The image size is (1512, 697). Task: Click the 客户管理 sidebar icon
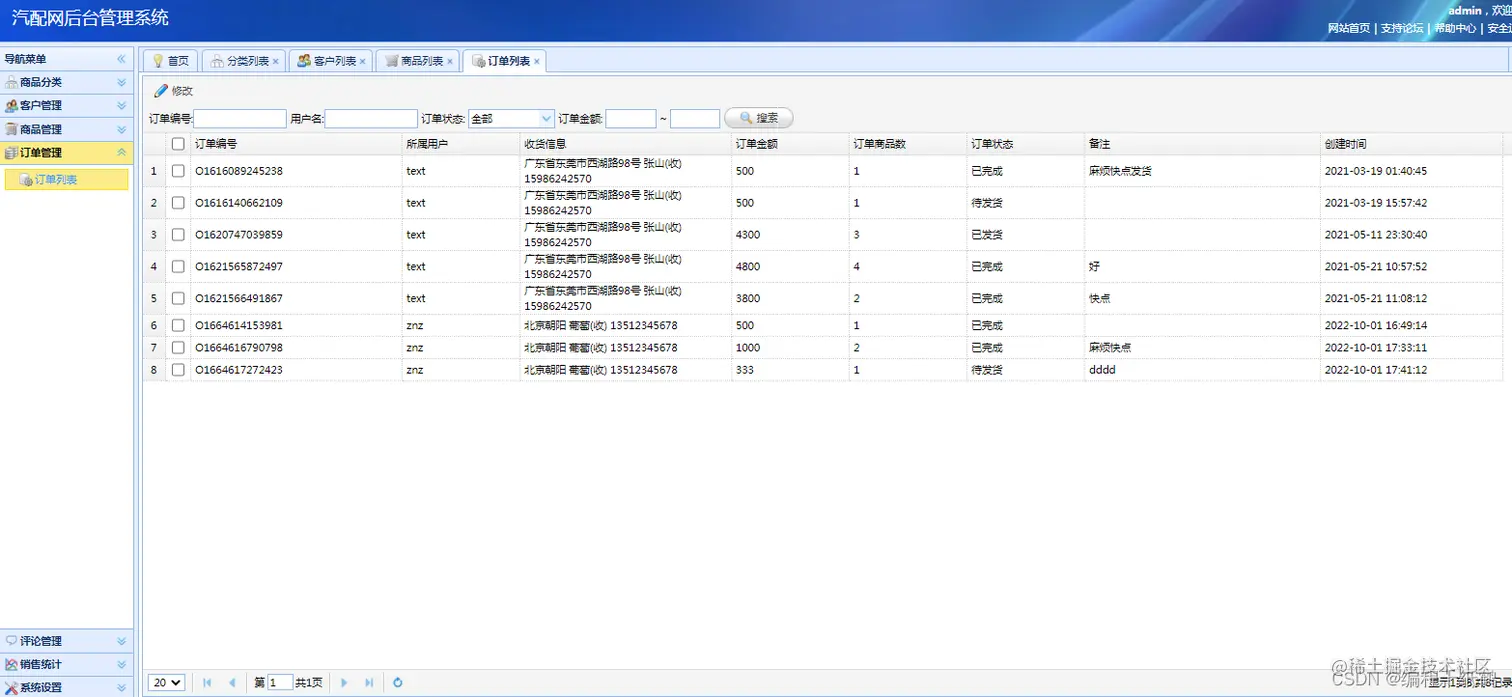(x=11, y=105)
